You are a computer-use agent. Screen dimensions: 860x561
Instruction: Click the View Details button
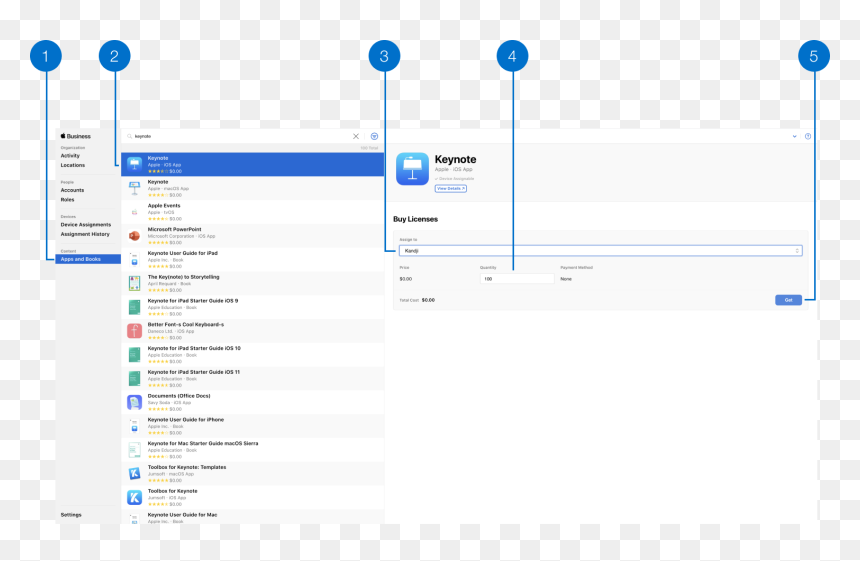pos(451,189)
